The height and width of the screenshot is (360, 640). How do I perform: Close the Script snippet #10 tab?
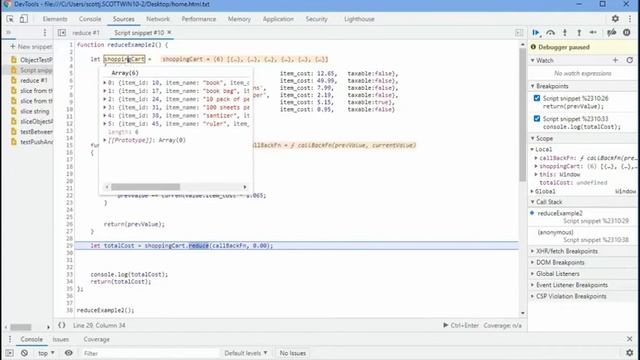pyautogui.click(x=169, y=32)
